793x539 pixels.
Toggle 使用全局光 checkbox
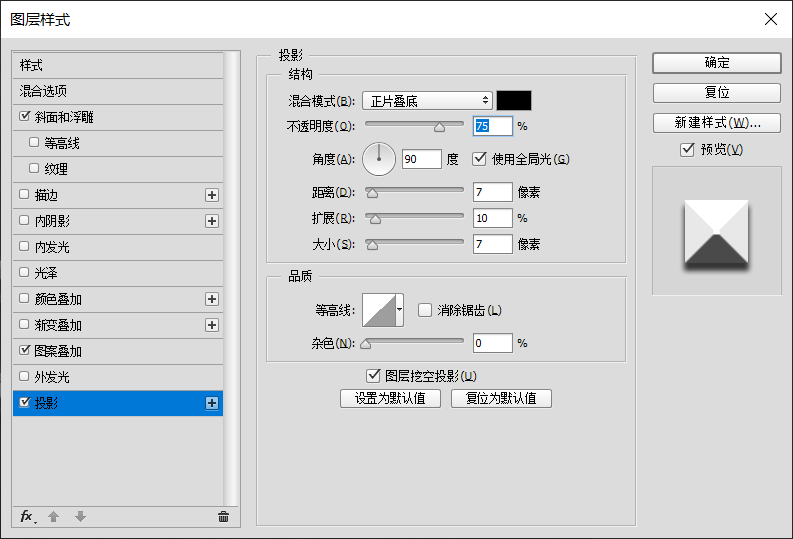coord(479,159)
